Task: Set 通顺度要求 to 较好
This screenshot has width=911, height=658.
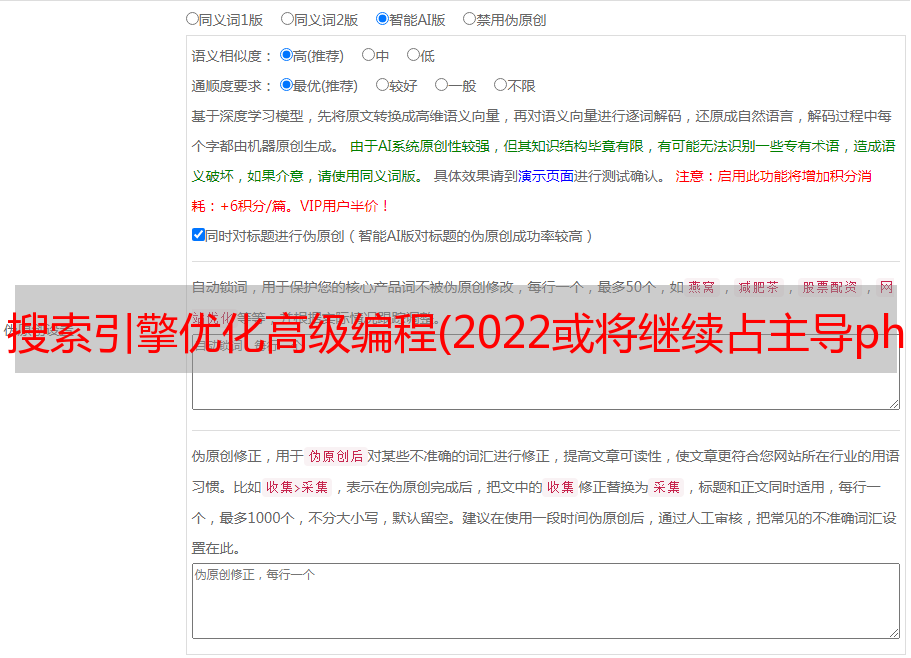Action: [x=382, y=85]
